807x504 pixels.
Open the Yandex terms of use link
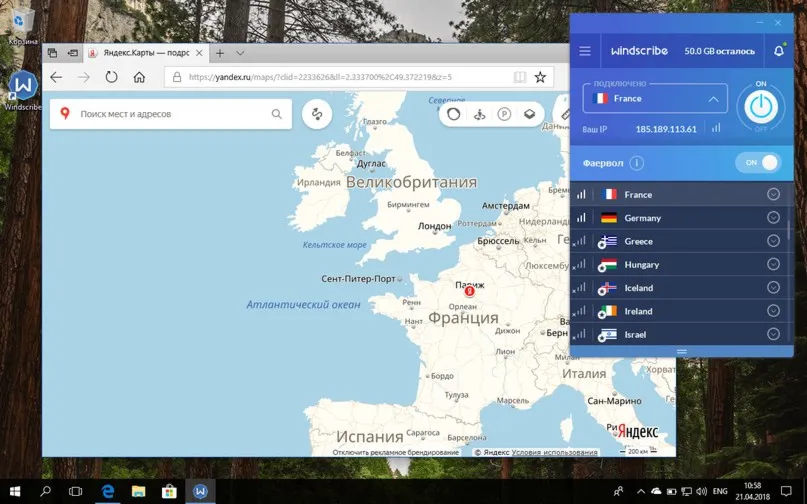tap(554, 453)
